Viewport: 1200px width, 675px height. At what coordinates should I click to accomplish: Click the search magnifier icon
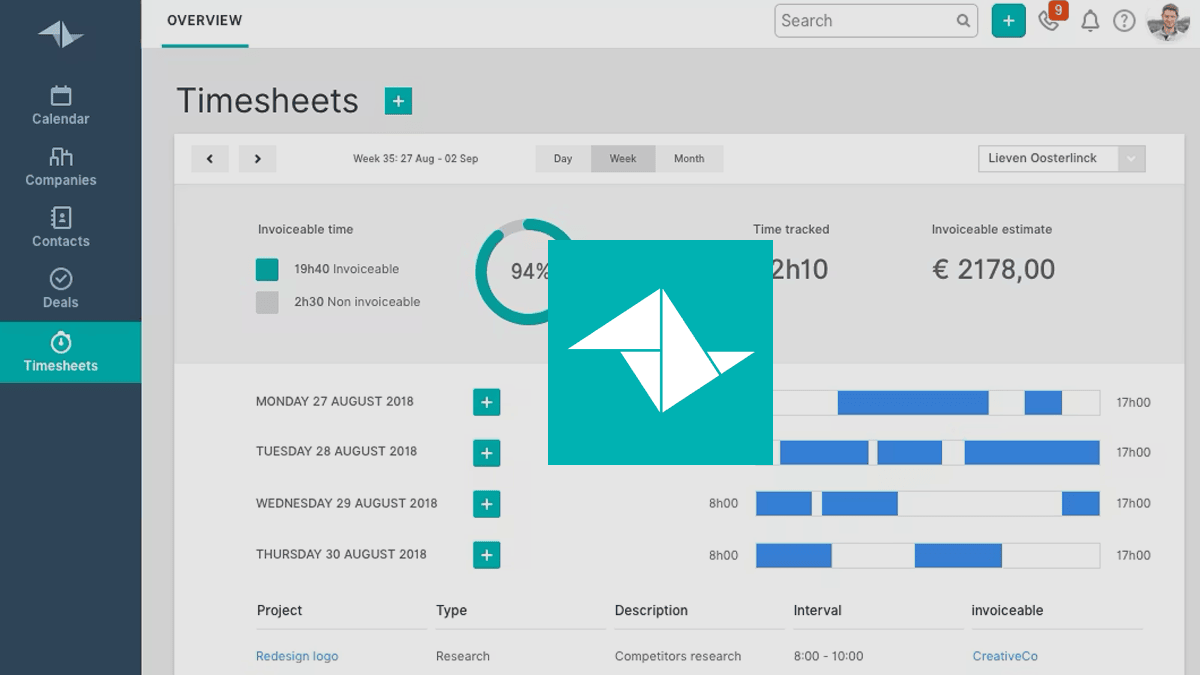click(x=963, y=20)
